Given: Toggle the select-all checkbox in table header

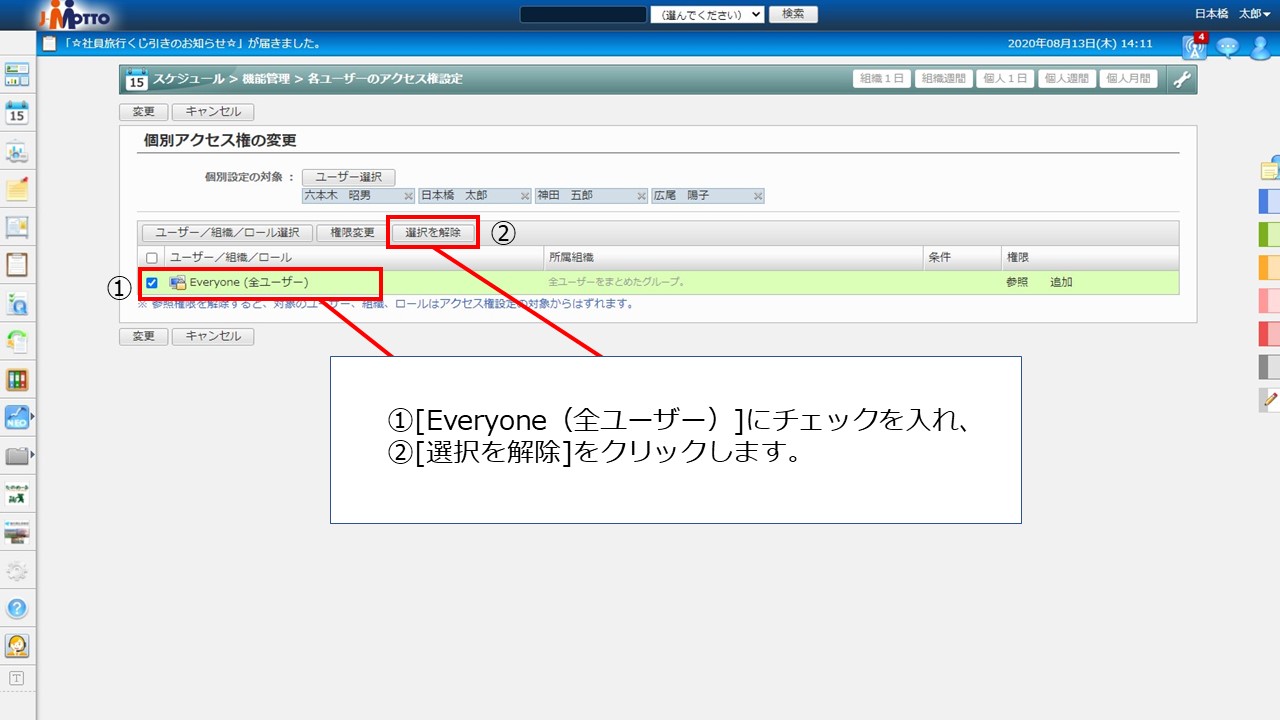Looking at the screenshot, I should click(152, 258).
